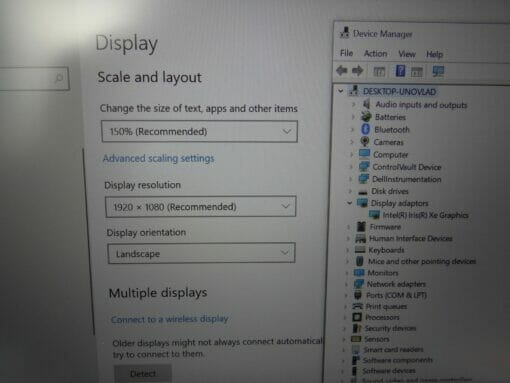Open the 150% (Recommended) scaling dropdown

[x=199, y=131]
